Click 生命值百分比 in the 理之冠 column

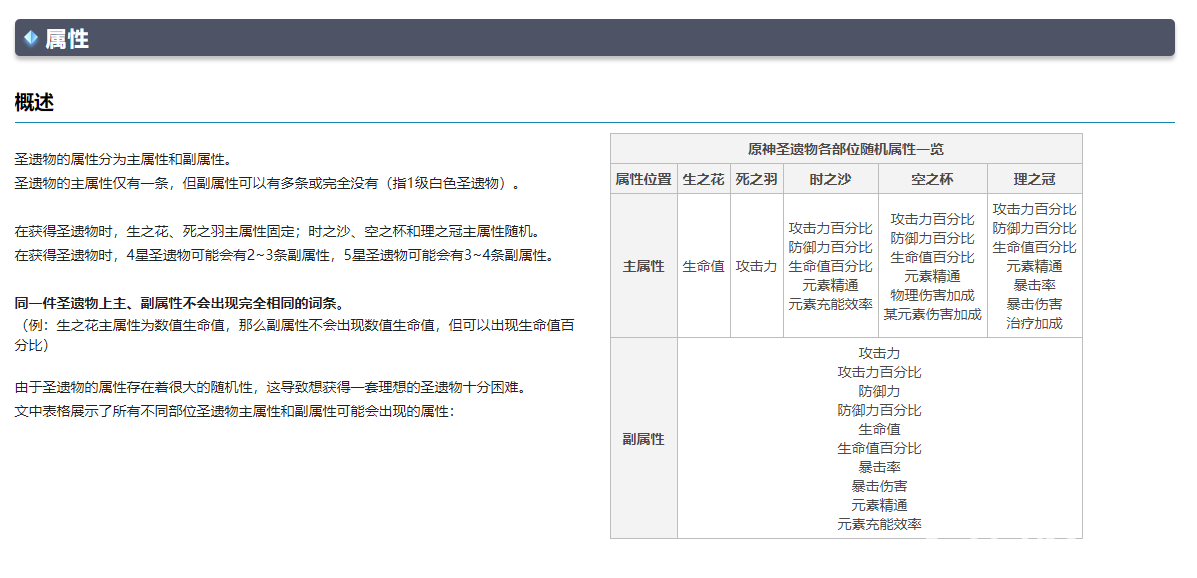(1034, 247)
